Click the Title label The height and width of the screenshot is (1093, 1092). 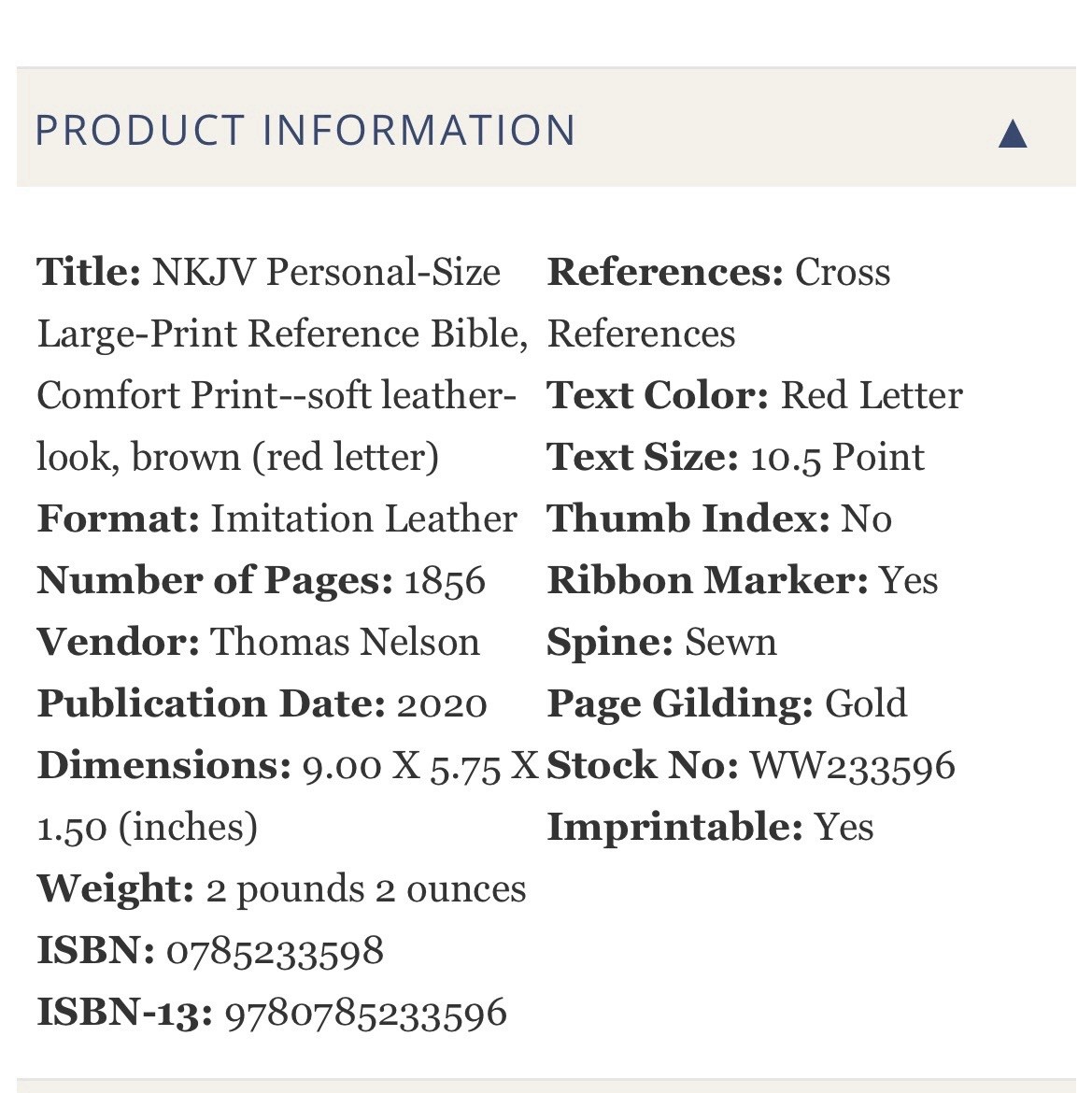point(89,271)
